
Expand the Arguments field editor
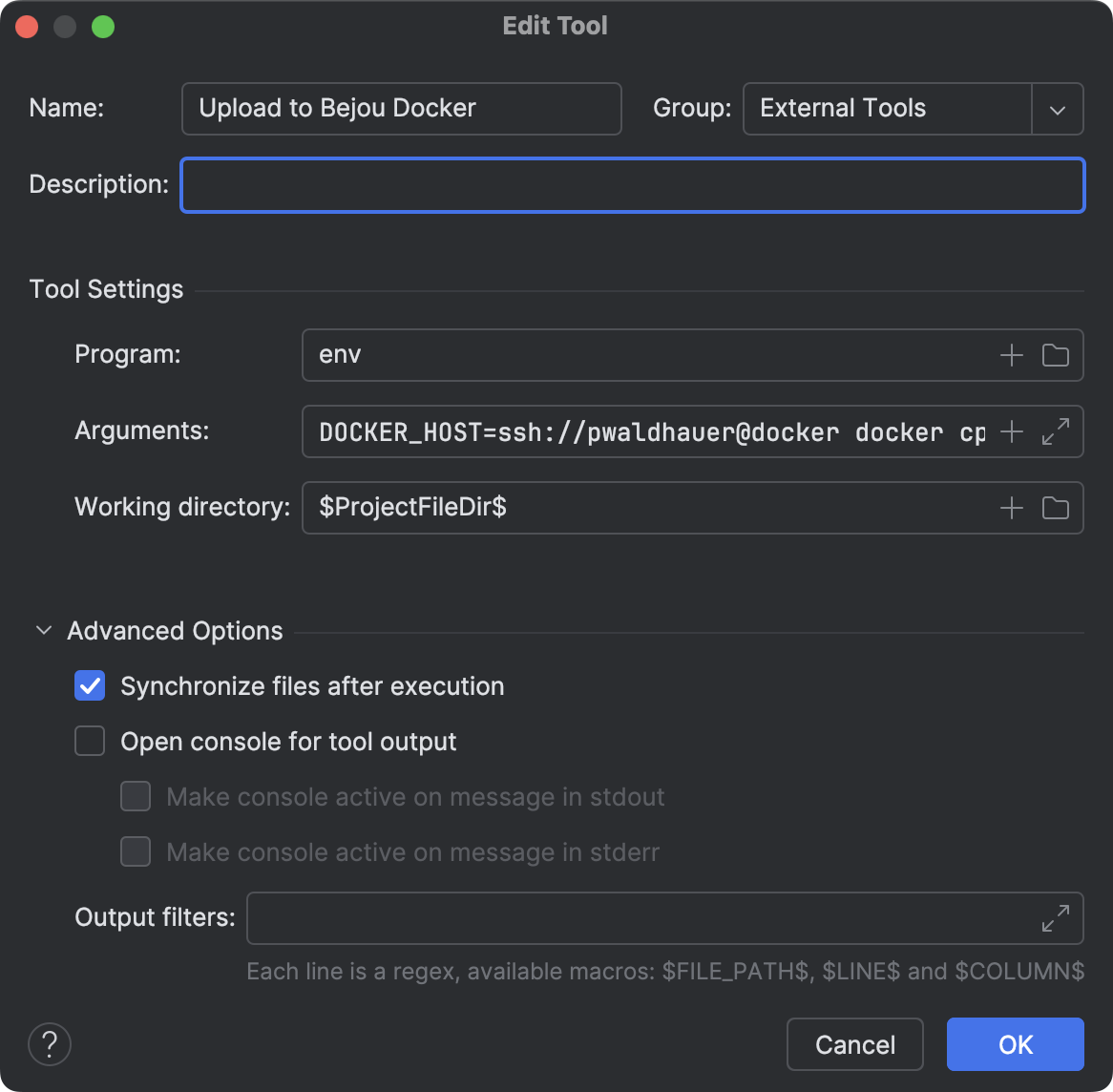1055,432
